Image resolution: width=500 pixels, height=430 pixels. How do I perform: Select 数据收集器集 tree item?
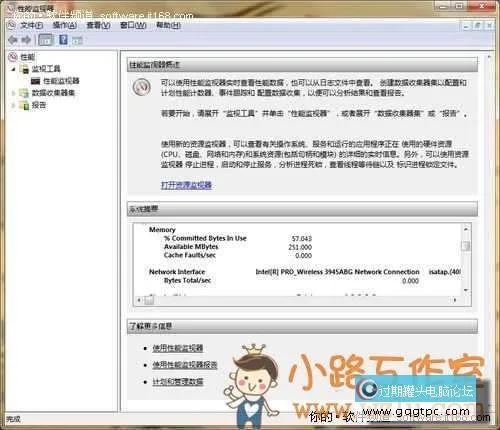pyautogui.click(x=53, y=93)
